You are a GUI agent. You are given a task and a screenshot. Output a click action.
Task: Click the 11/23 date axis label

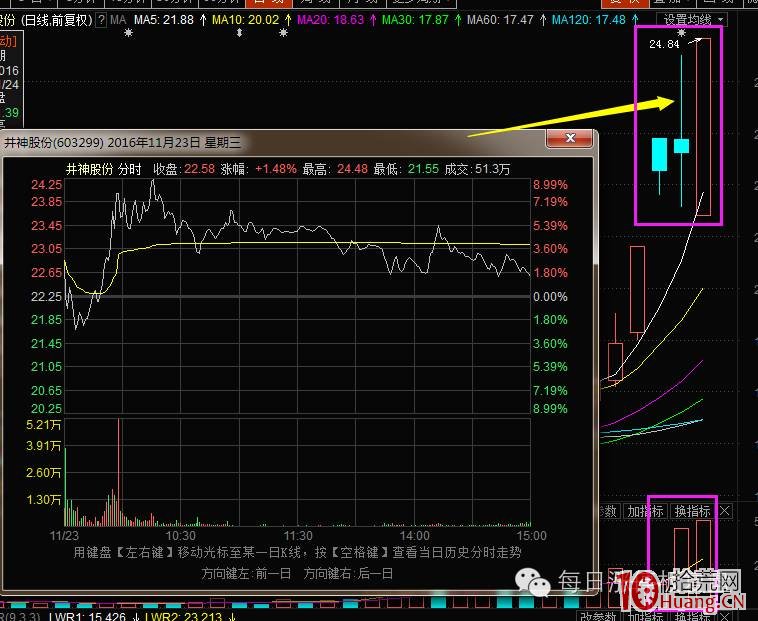(x=64, y=536)
